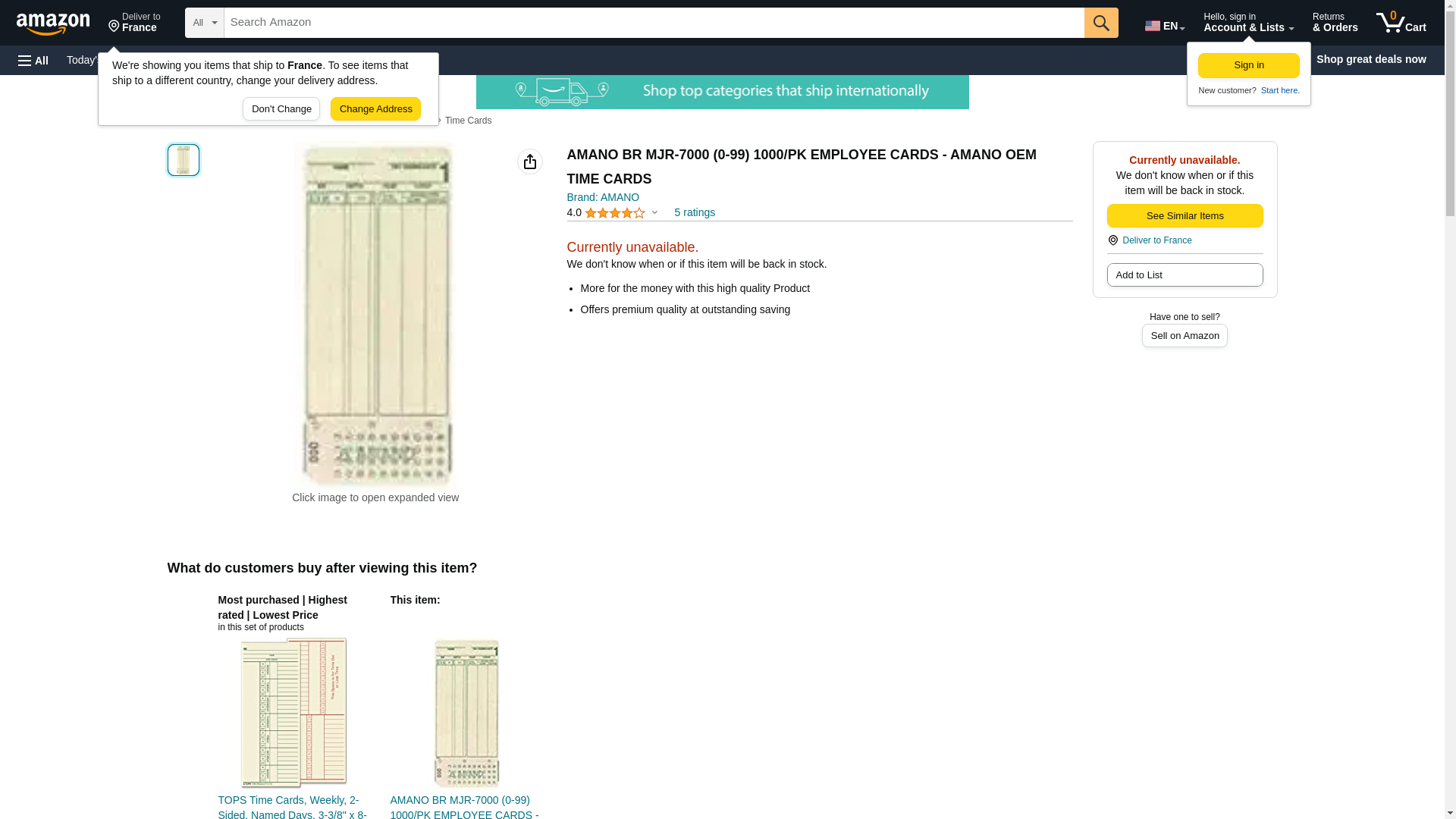Select the product image thumbnail
This screenshot has width=1456, height=819.
183,160
